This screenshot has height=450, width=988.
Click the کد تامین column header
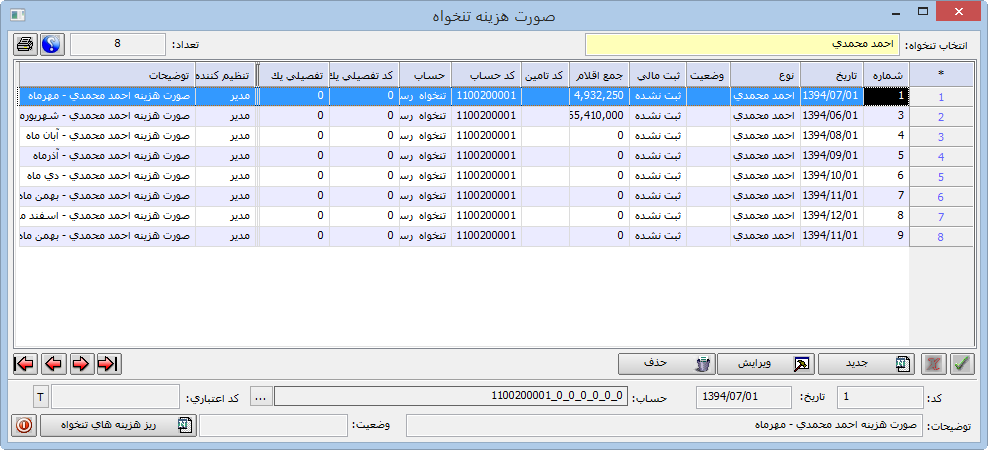pyautogui.click(x=545, y=76)
